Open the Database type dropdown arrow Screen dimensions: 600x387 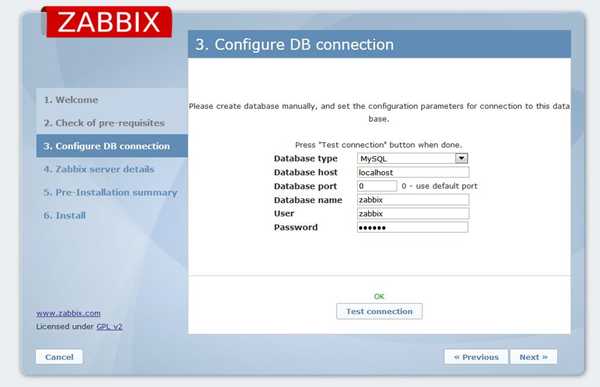461,158
